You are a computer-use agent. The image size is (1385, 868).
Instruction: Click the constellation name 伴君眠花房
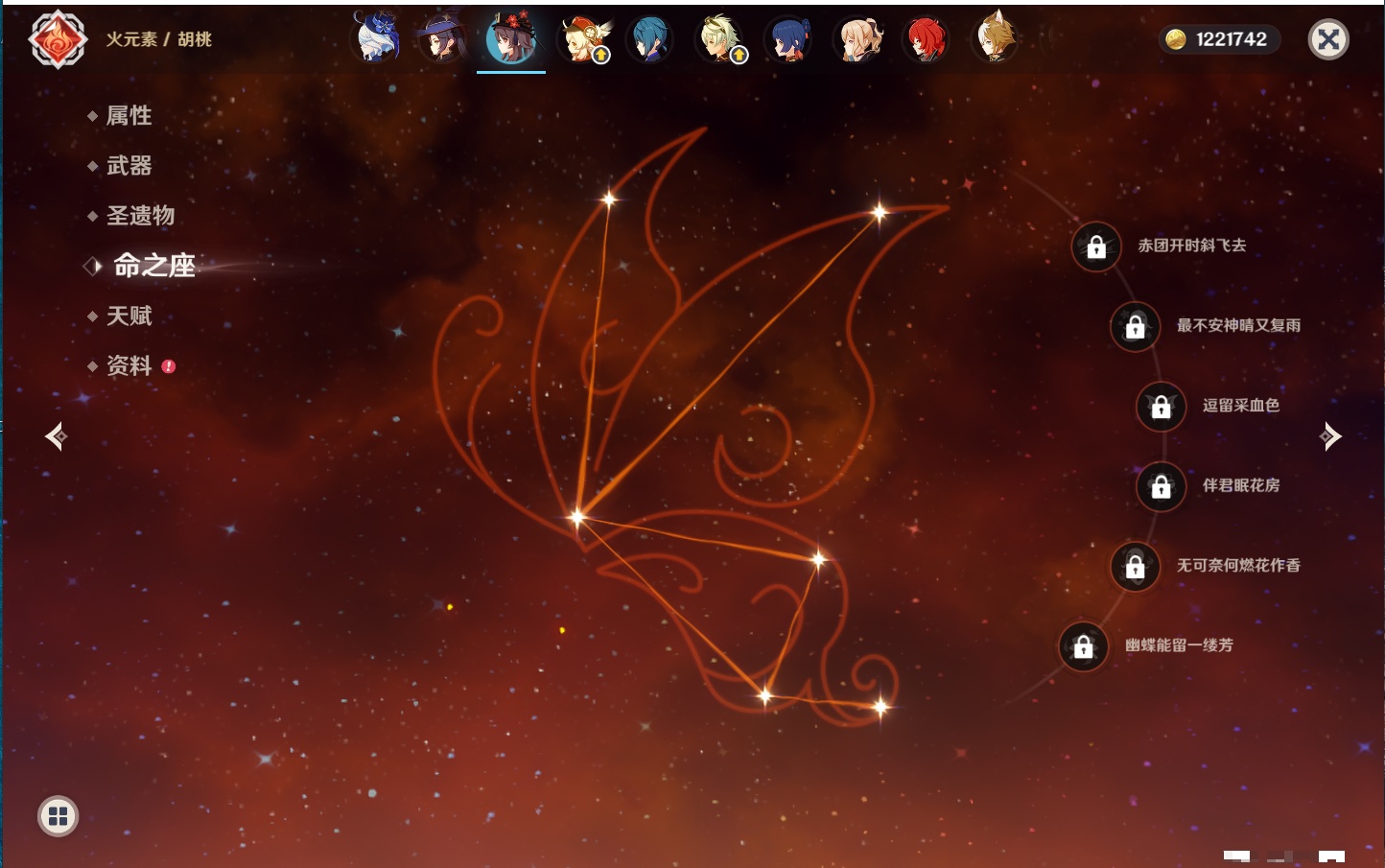point(1241,485)
